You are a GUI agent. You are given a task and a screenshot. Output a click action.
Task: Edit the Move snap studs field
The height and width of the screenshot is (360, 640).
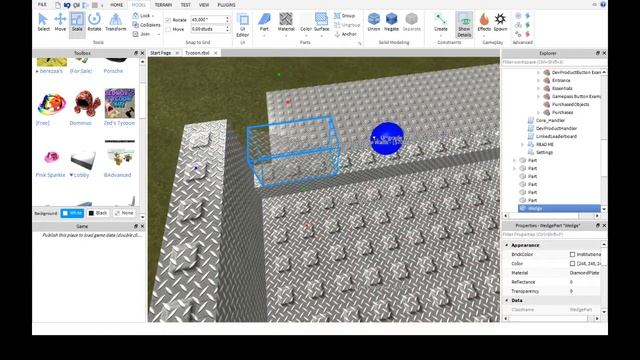208,29
